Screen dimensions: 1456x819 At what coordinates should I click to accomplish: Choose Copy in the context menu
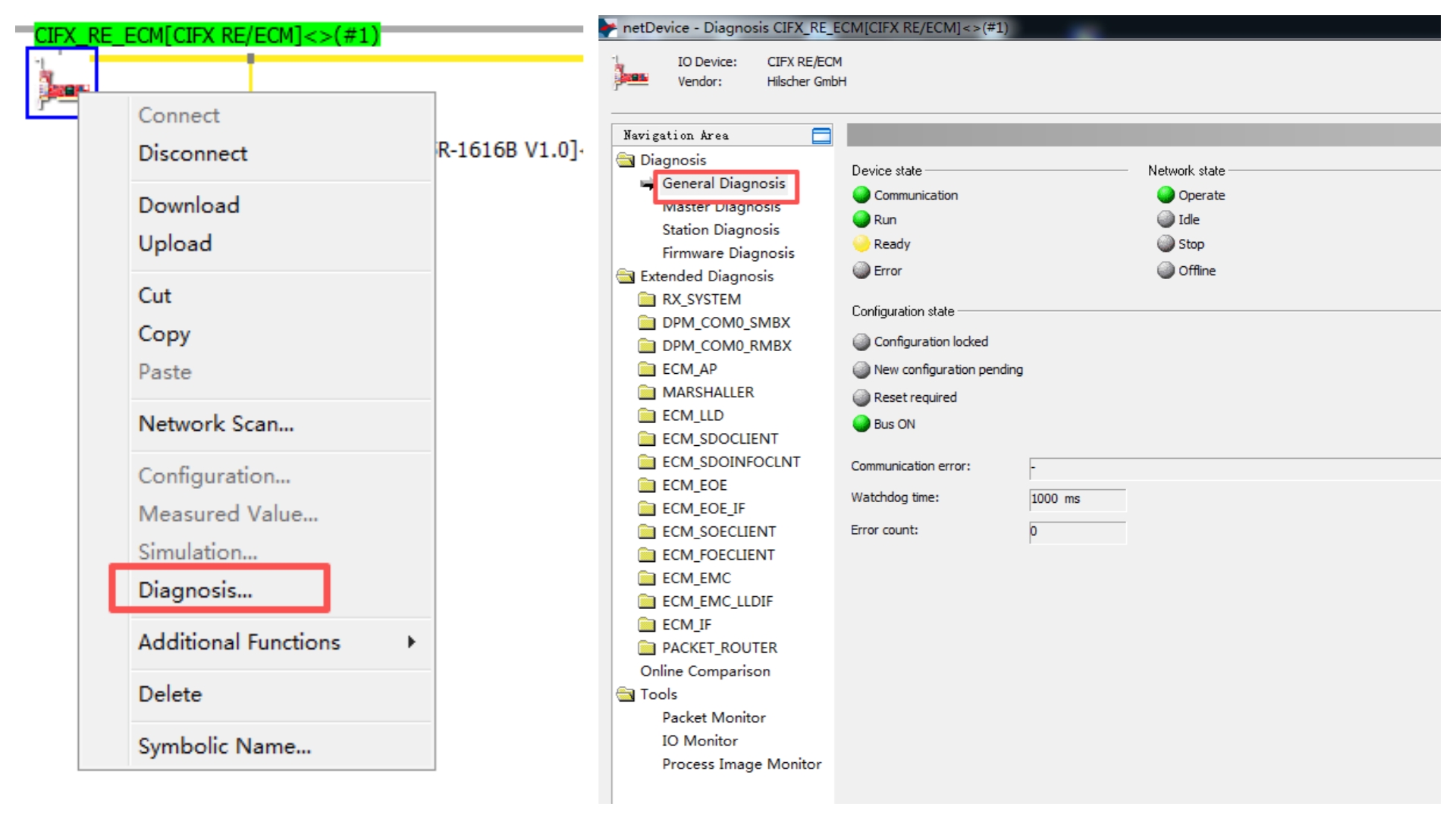164,334
